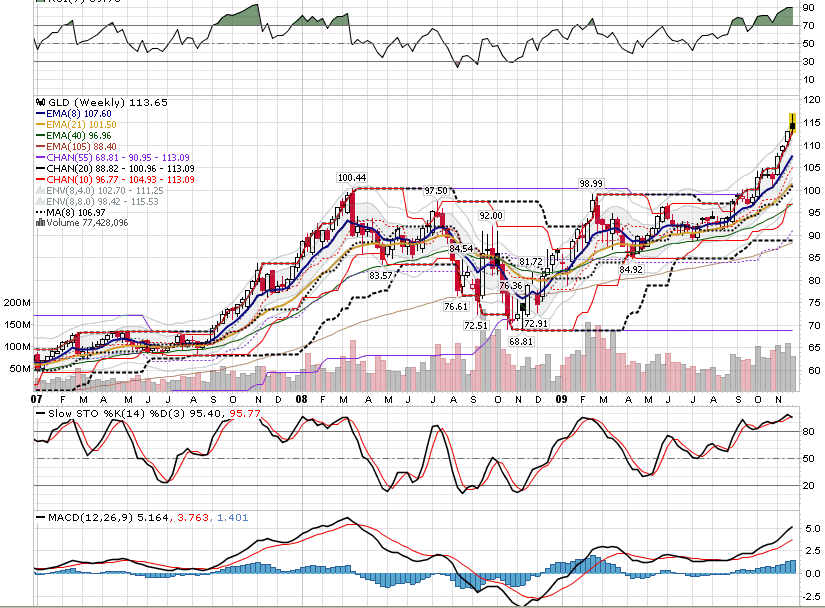This screenshot has height=608, width=825.
Task: Click the 20 level on Stochastic axis
Action: point(809,485)
